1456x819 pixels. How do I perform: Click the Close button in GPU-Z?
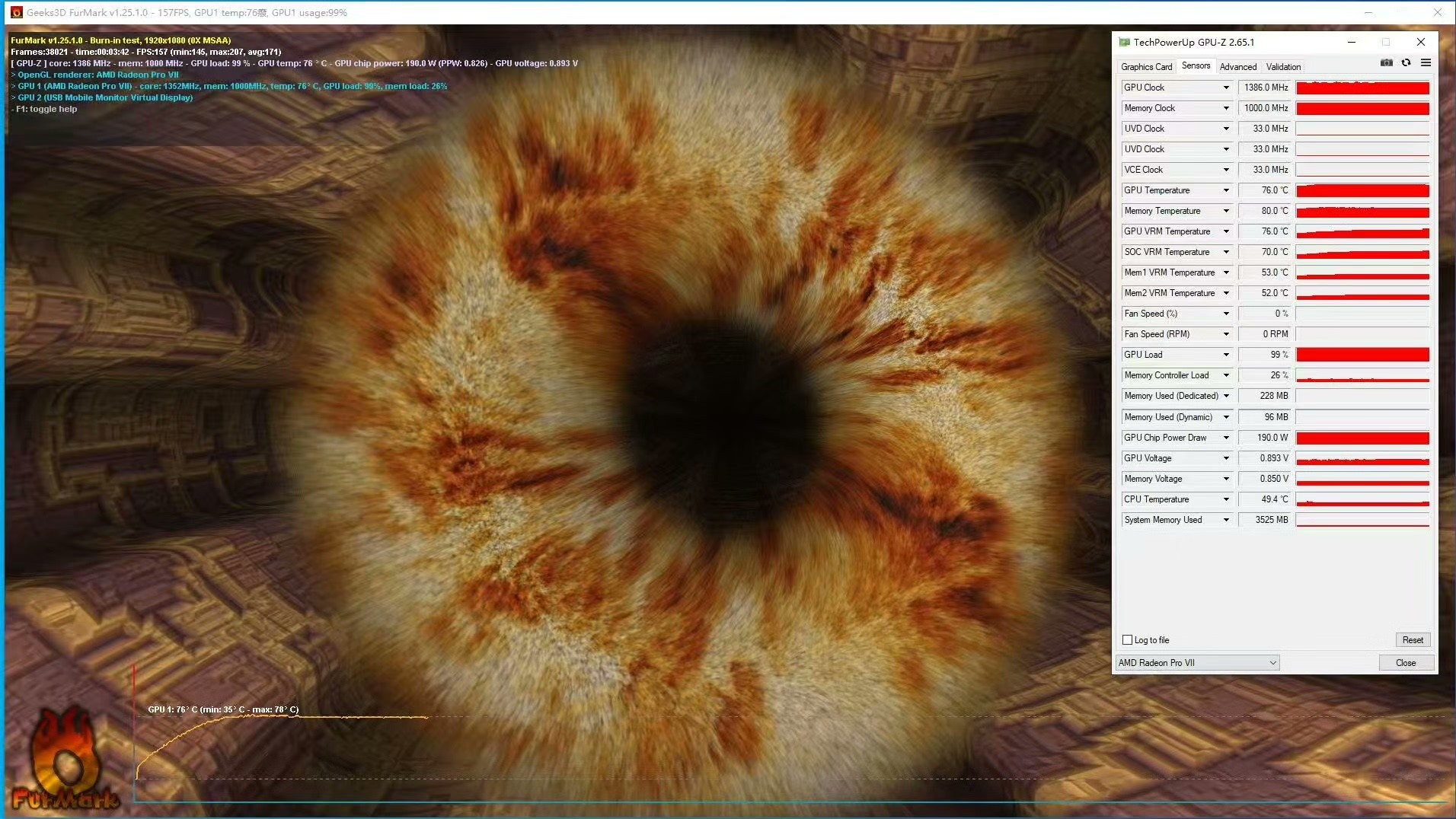[1406, 663]
